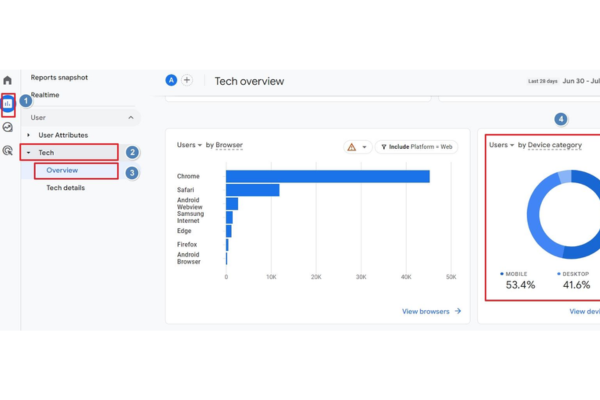Click the Chrome bar in chart
600x400 pixels.
pos(328,176)
